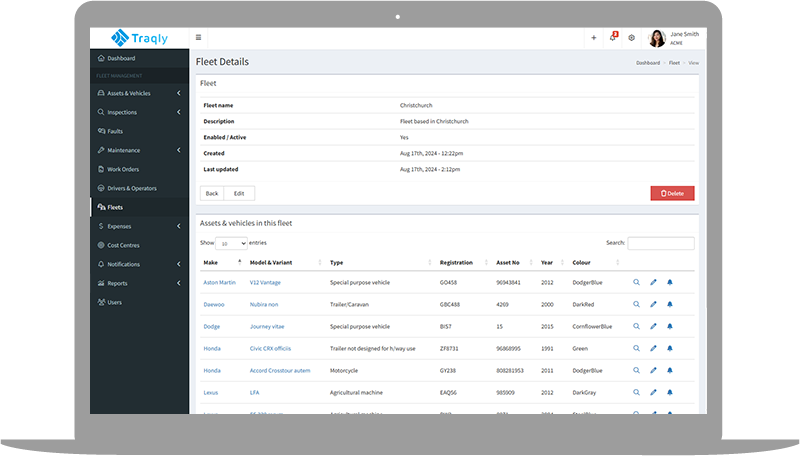Click the Back button
The width and height of the screenshot is (800, 456).
(212, 193)
